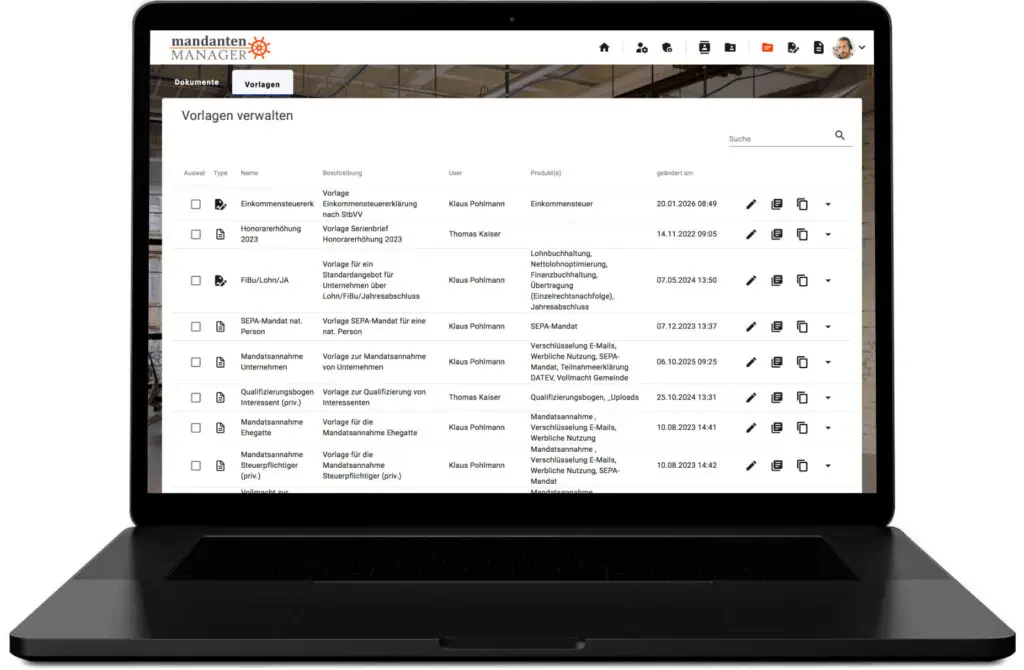Edit the Einkommensteuererk template with the pencil
The image size is (1024, 670).
(x=751, y=204)
